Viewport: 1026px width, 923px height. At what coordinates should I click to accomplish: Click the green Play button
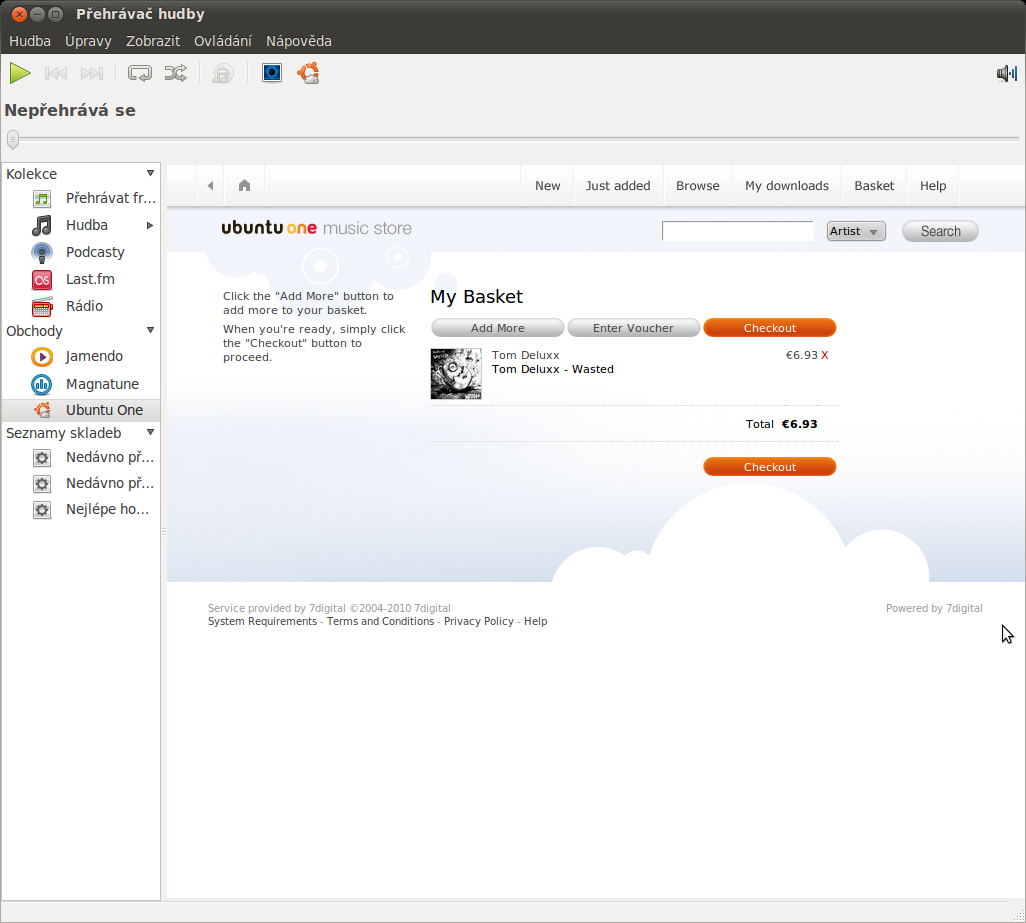pos(20,73)
